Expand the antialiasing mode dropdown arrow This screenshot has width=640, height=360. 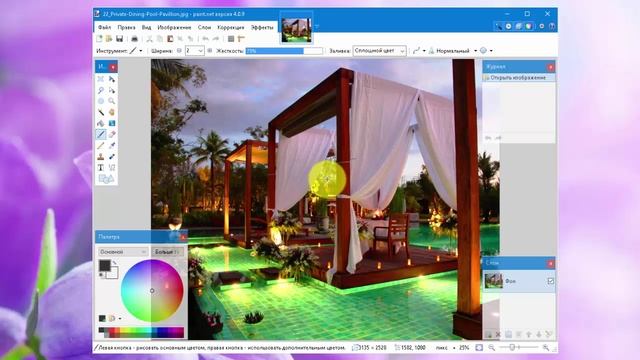[424, 51]
